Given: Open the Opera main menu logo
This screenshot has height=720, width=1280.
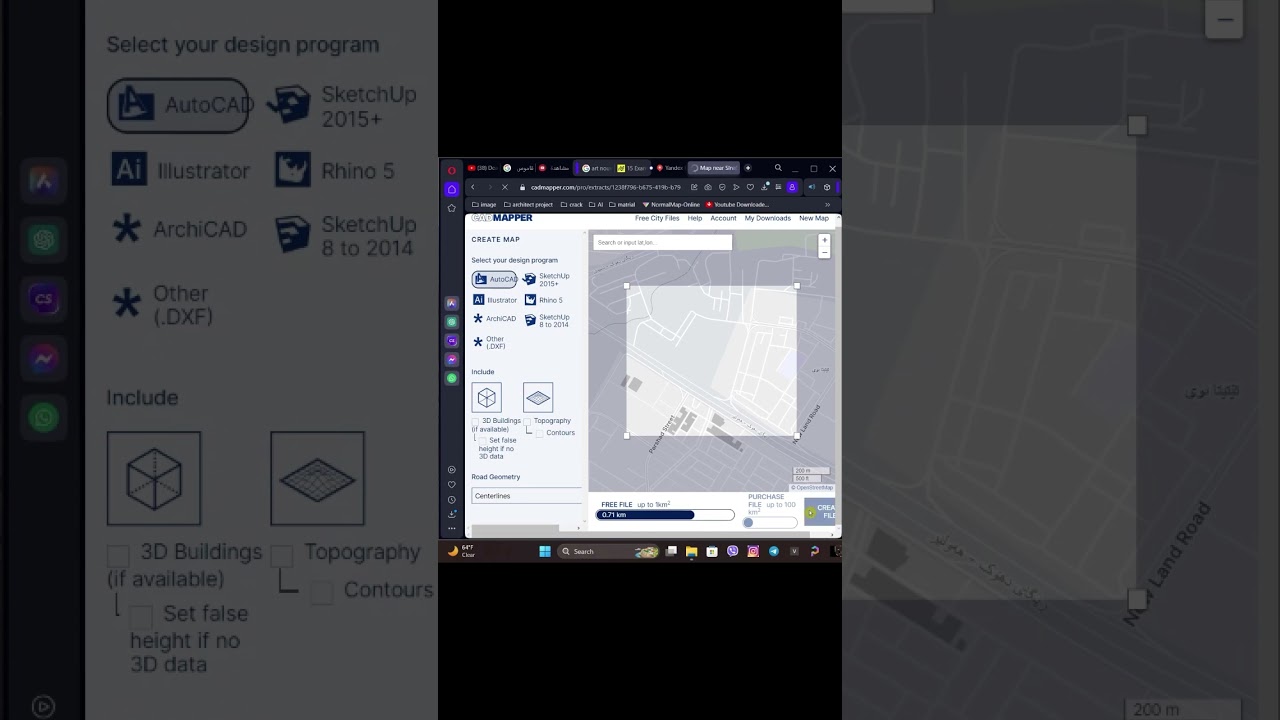Looking at the screenshot, I should click(x=451, y=169).
